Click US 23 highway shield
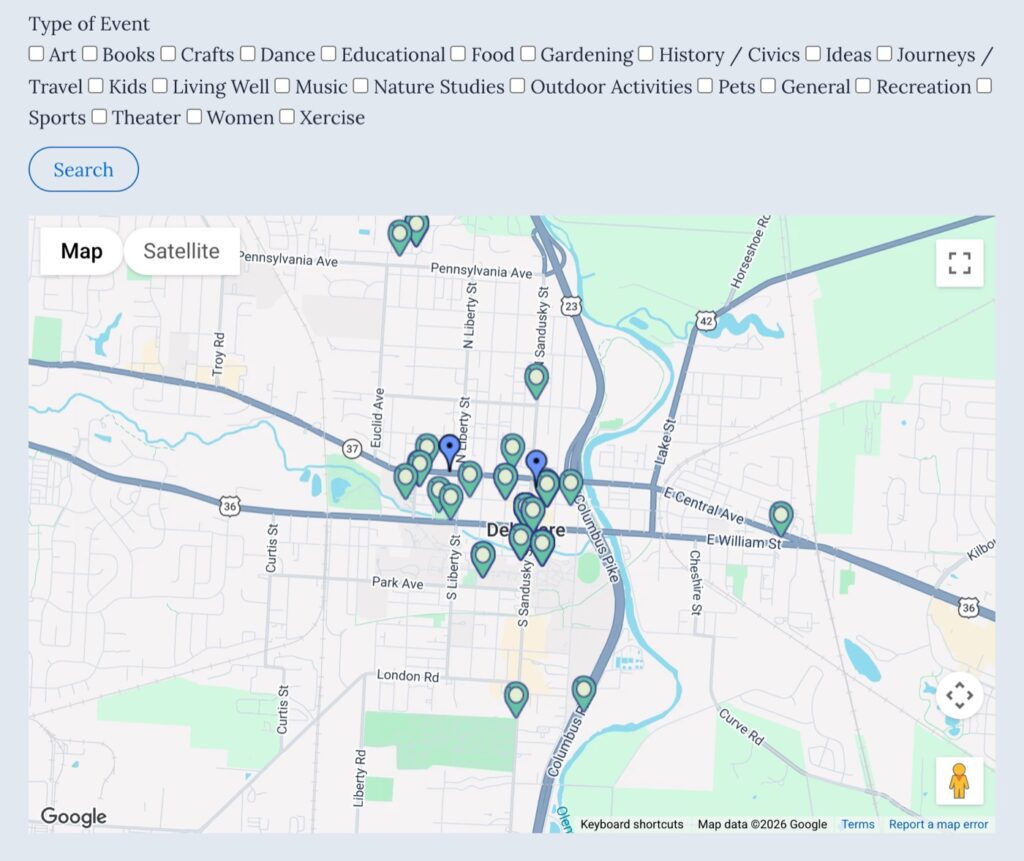Screen dimensions: 1024x861 point(571,306)
